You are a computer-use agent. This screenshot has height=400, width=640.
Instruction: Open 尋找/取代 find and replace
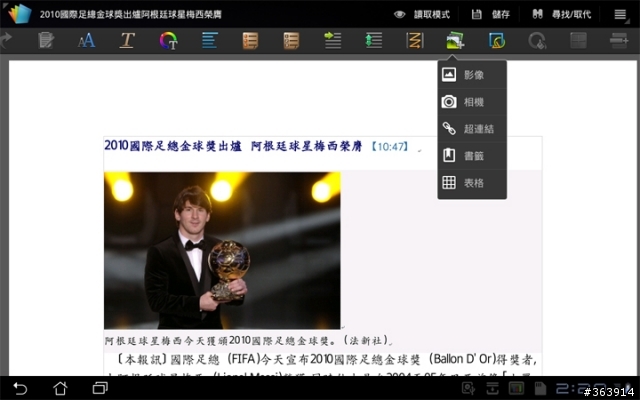(x=561, y=14)
